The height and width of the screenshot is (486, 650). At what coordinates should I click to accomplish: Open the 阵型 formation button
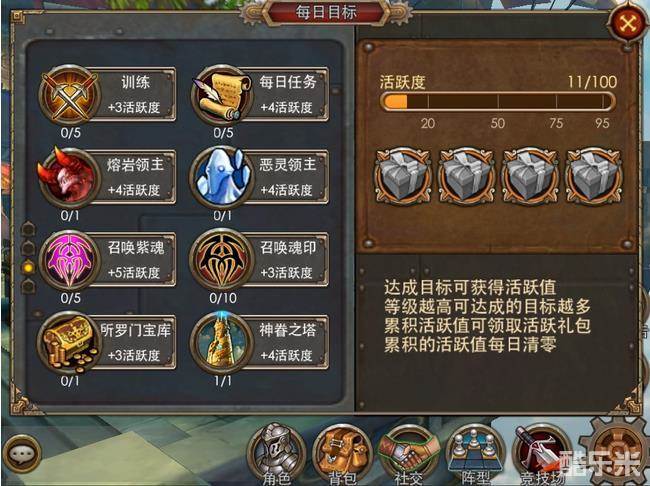coord(475,455)
